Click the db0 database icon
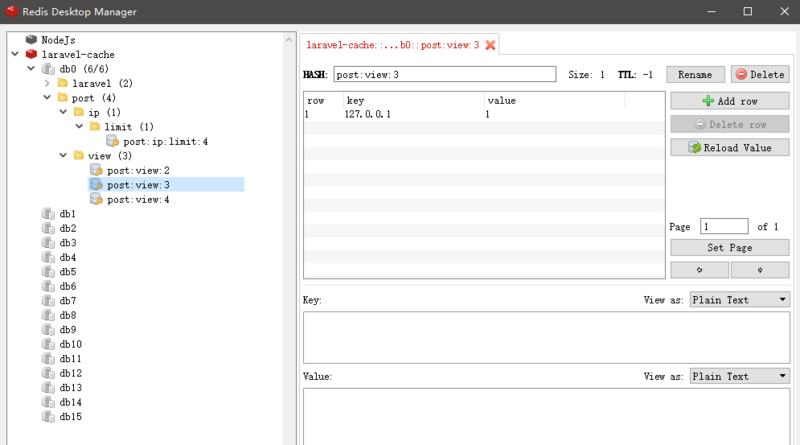 [x=48, y=69]
